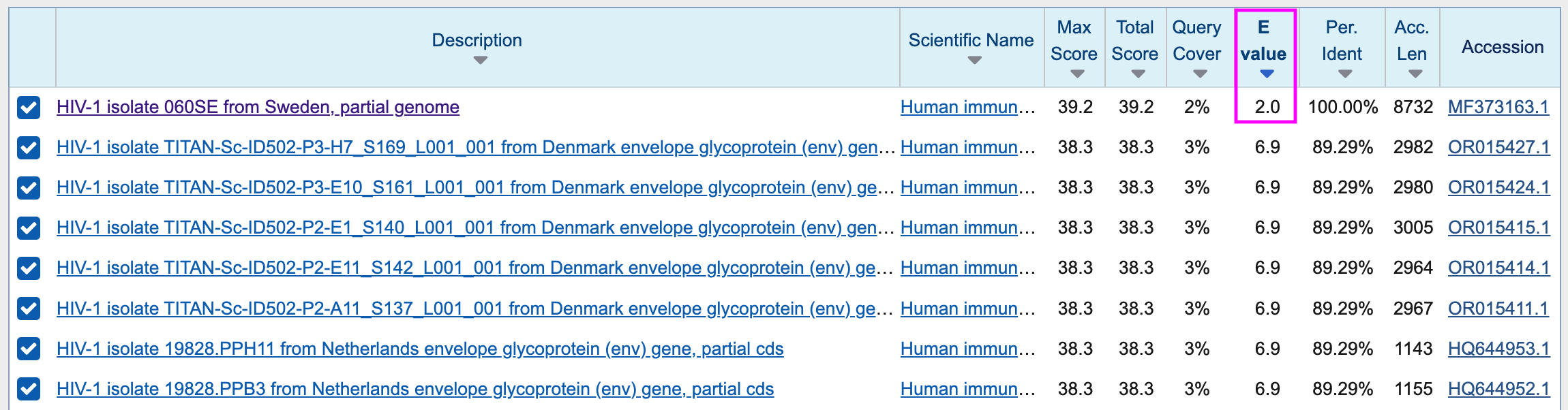1568x410 pixels.
Task: Open accession OR015415.1
Action: coord(1498,227)
